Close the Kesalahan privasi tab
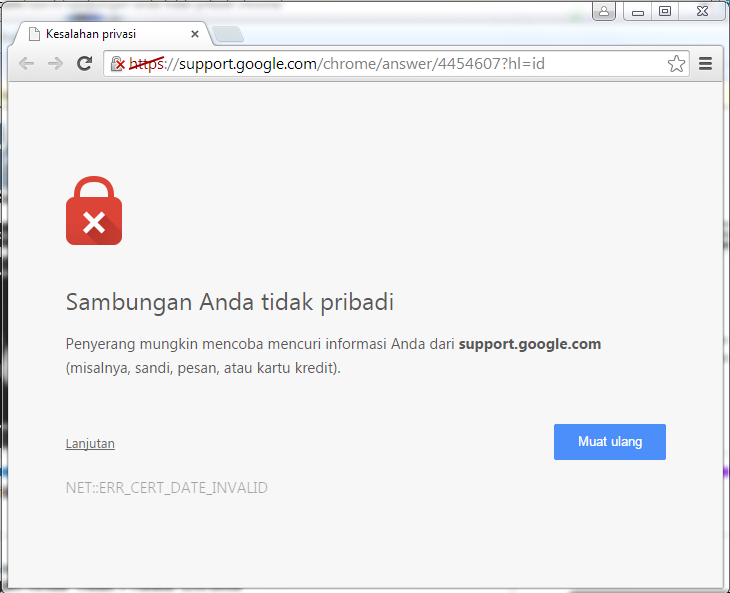Screen dimensions: 730x593 click(195, 34)
